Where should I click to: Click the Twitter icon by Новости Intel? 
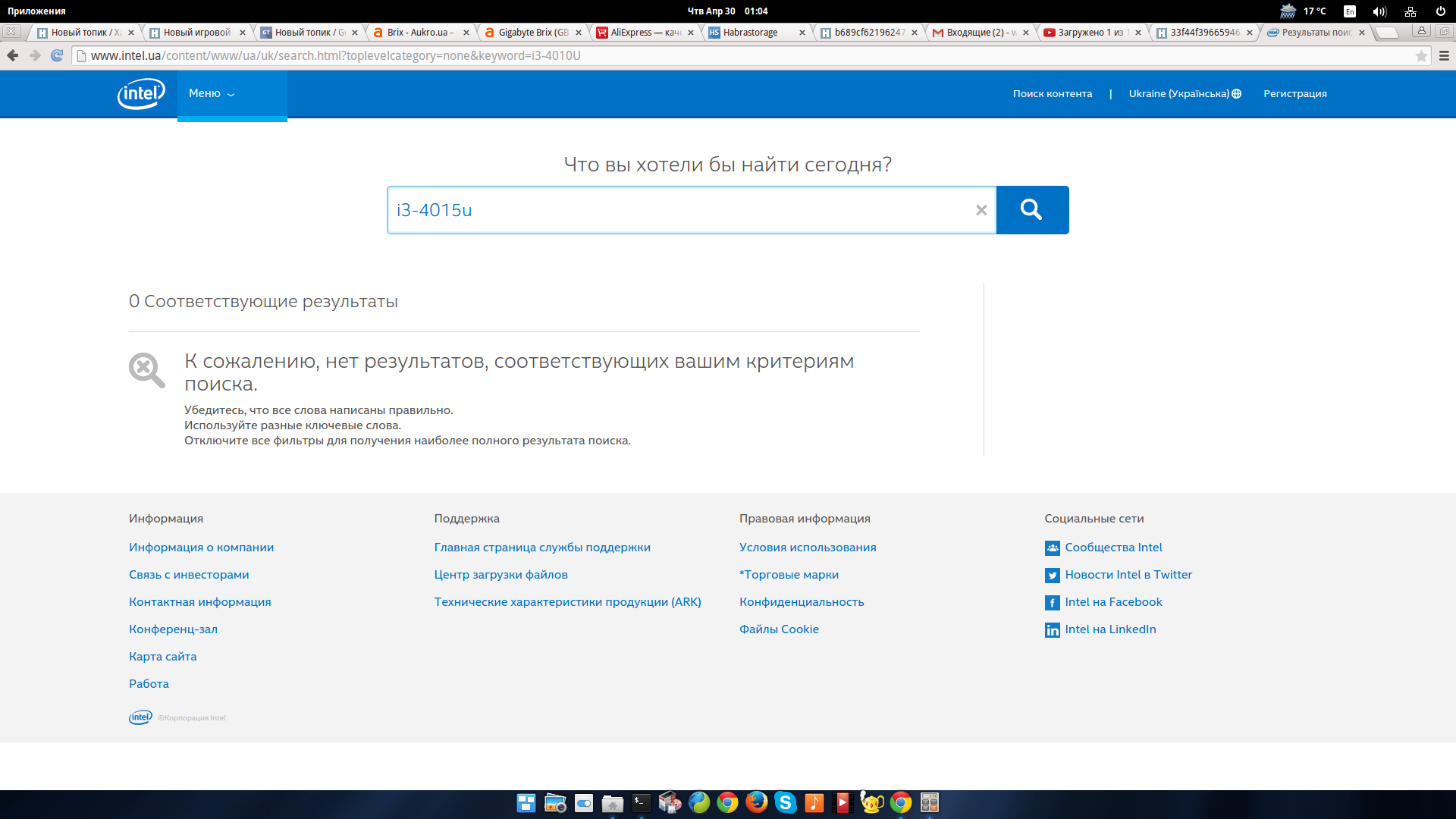(x=1052, y=576)
